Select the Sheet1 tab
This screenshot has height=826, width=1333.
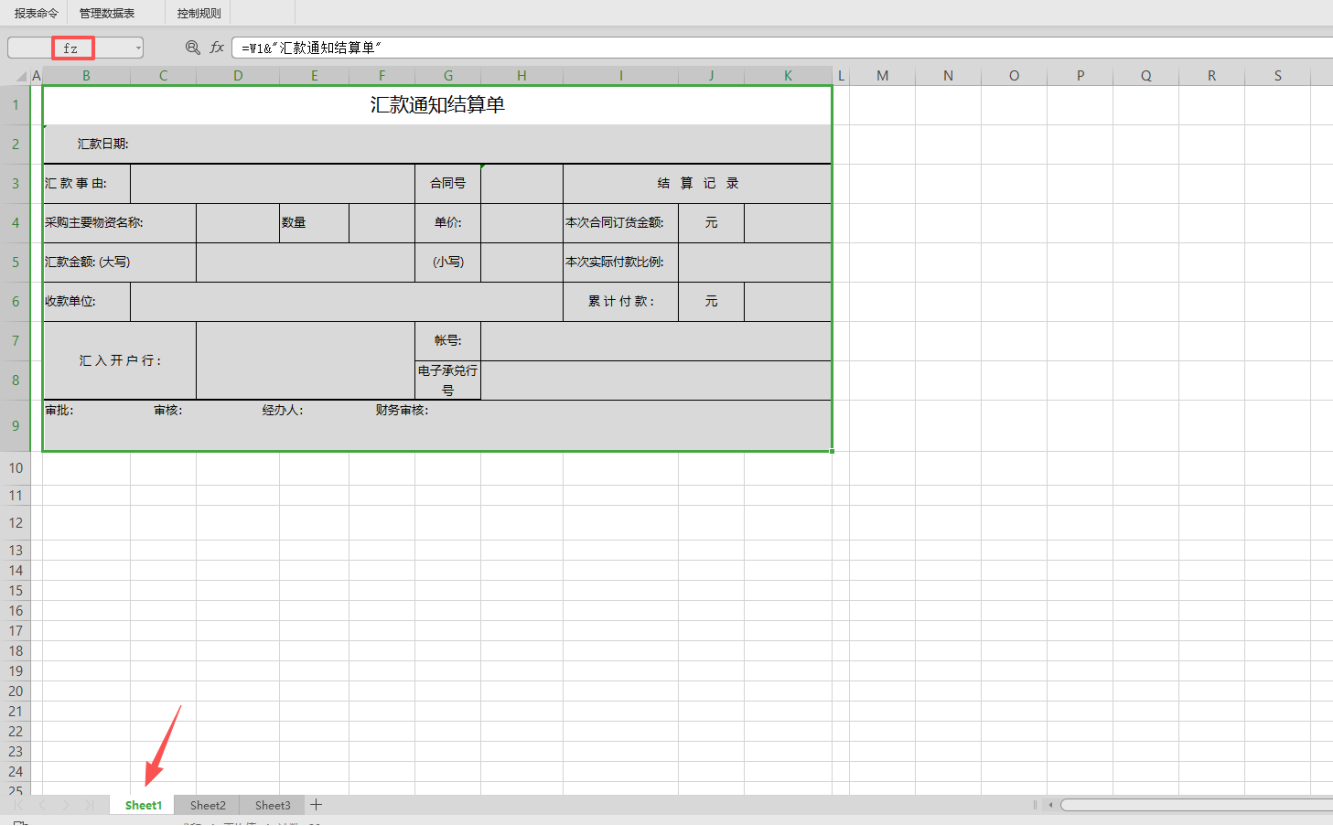click(143, 805)
